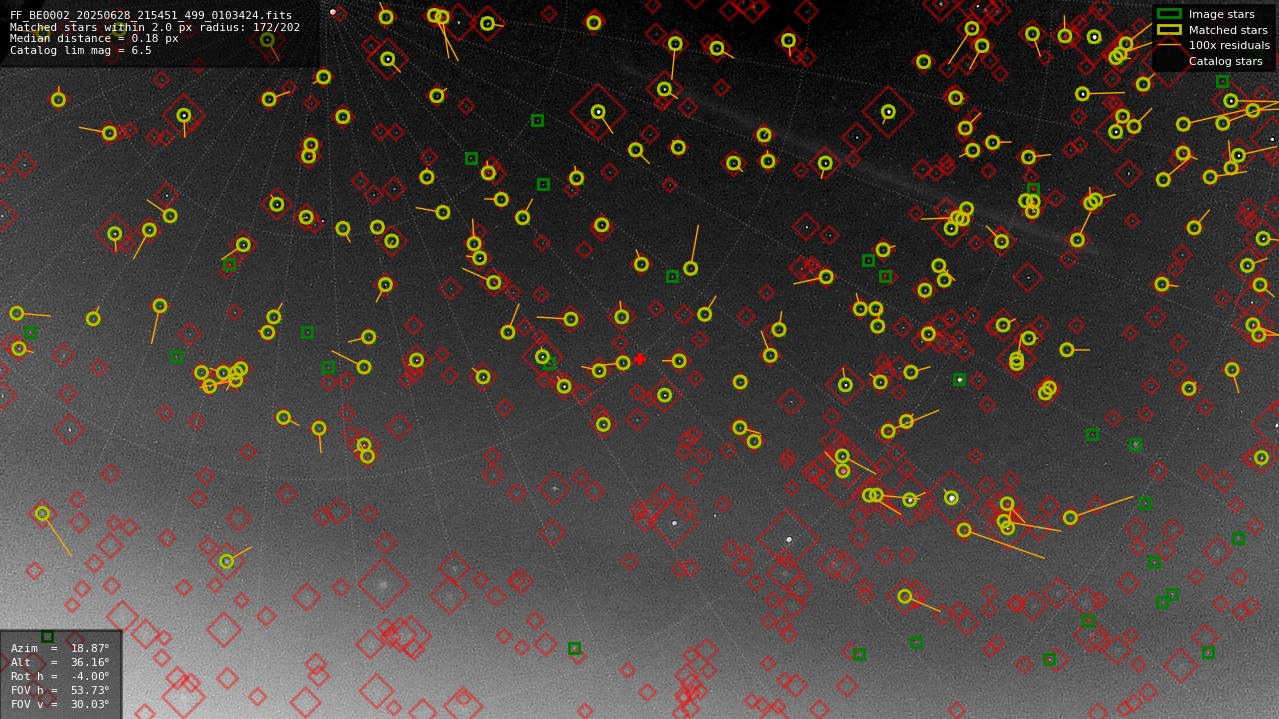Click the green Image stars legend swatch
The height and width of the screenshot is (719, 1279).
(x=1168, y=14)
